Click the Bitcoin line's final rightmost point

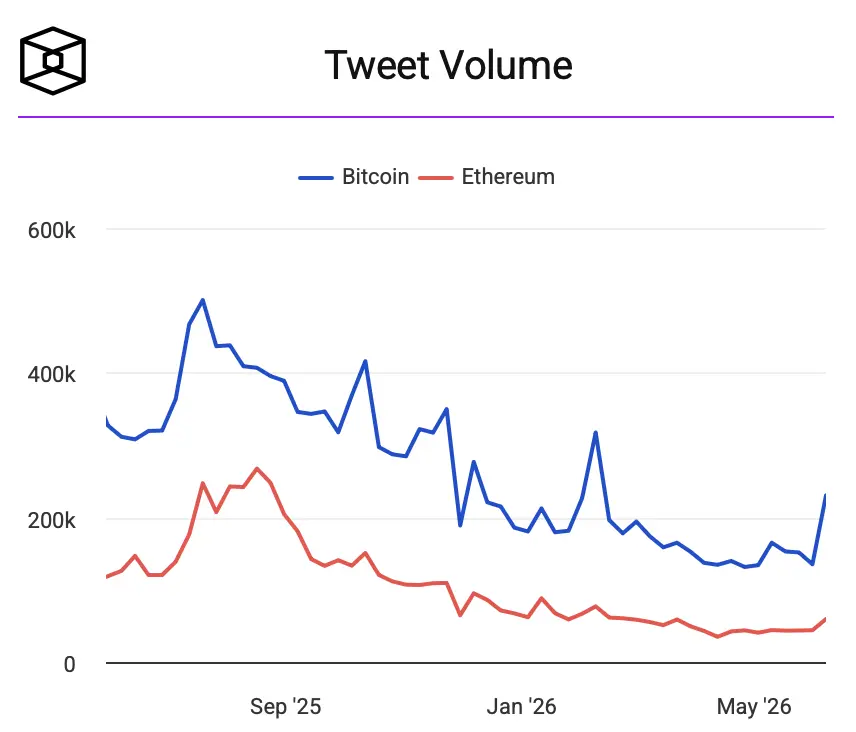[x=825, y=495]
